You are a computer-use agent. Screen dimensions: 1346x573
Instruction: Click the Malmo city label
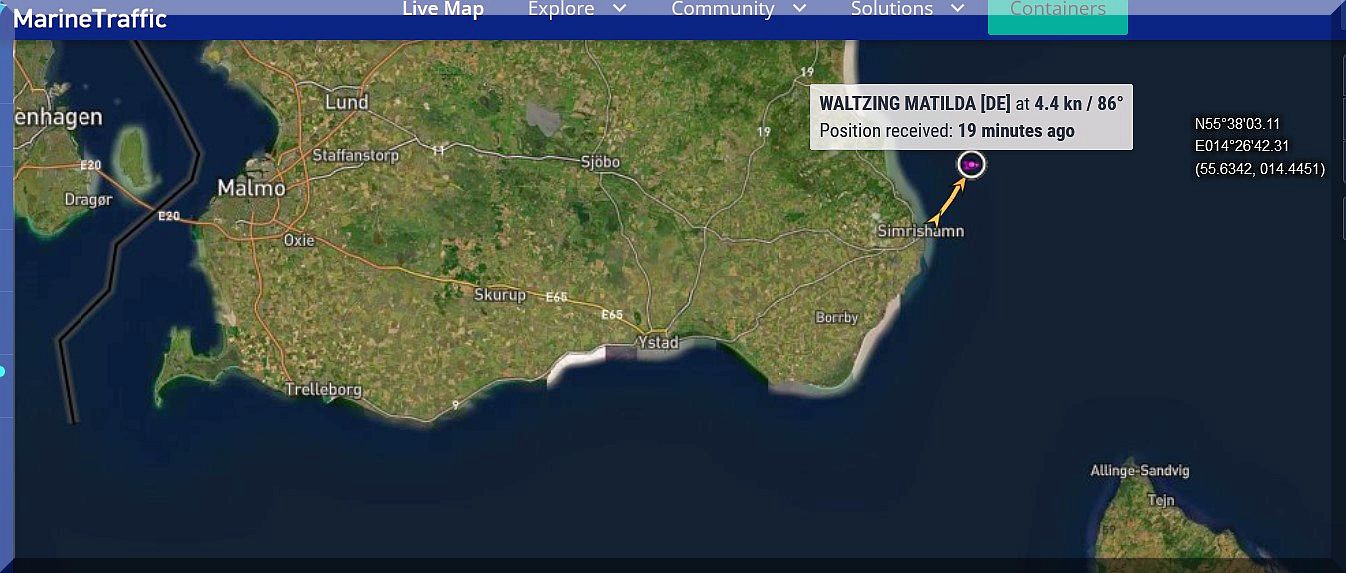pyautogui.click(x=252, y=188)
